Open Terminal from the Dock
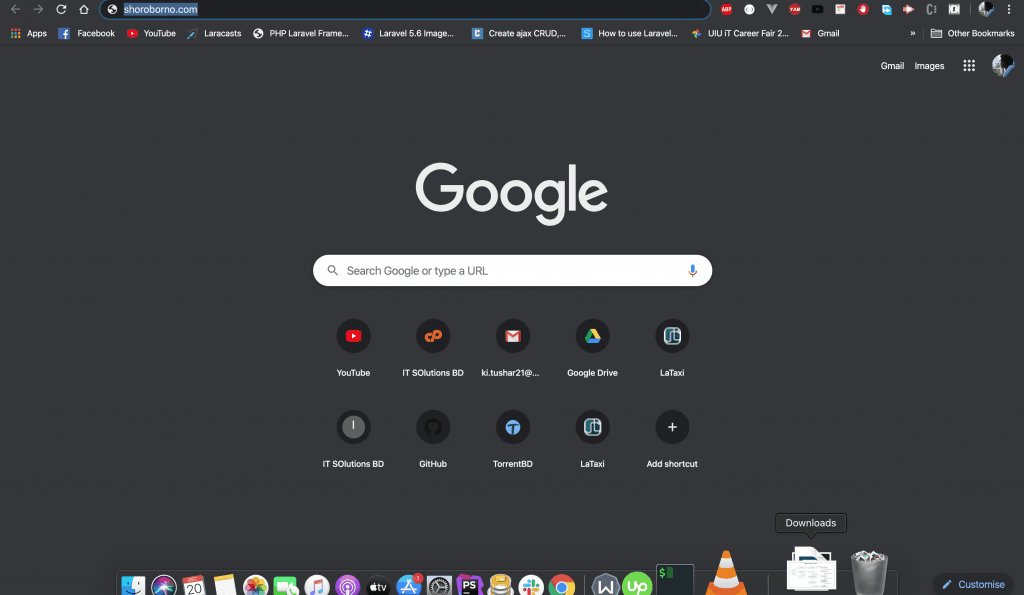Viewport: 1024px width, 595px height. click(x=675, y=580)
